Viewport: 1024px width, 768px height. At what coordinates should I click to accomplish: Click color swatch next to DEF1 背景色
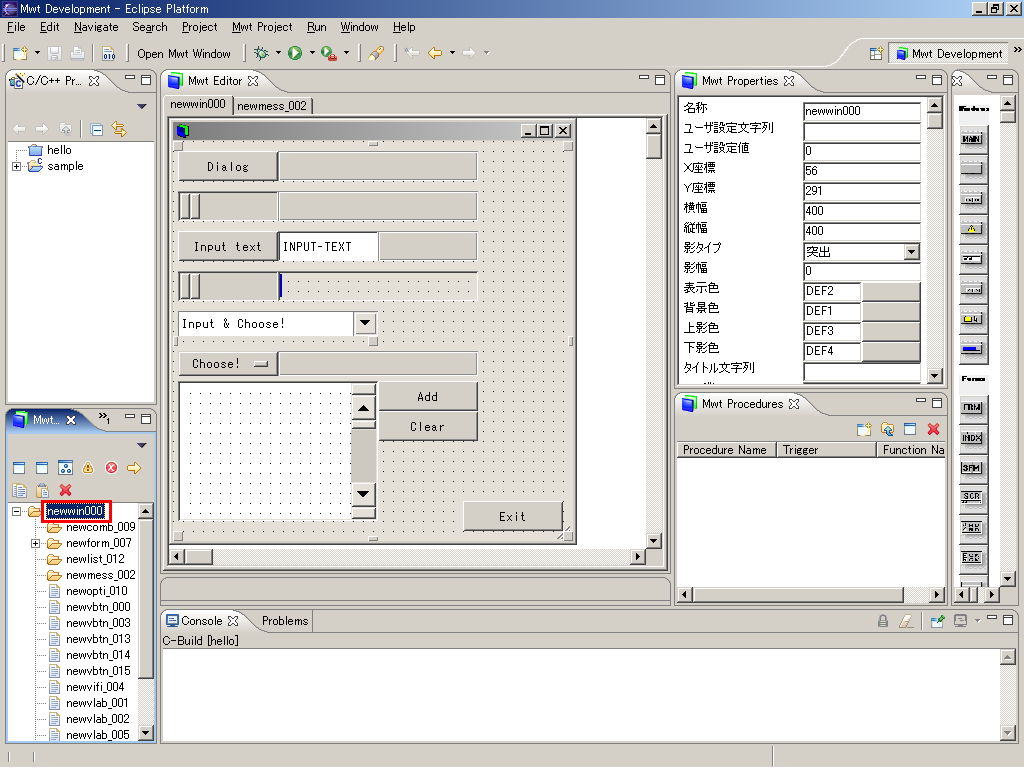[x=891, y=311]
